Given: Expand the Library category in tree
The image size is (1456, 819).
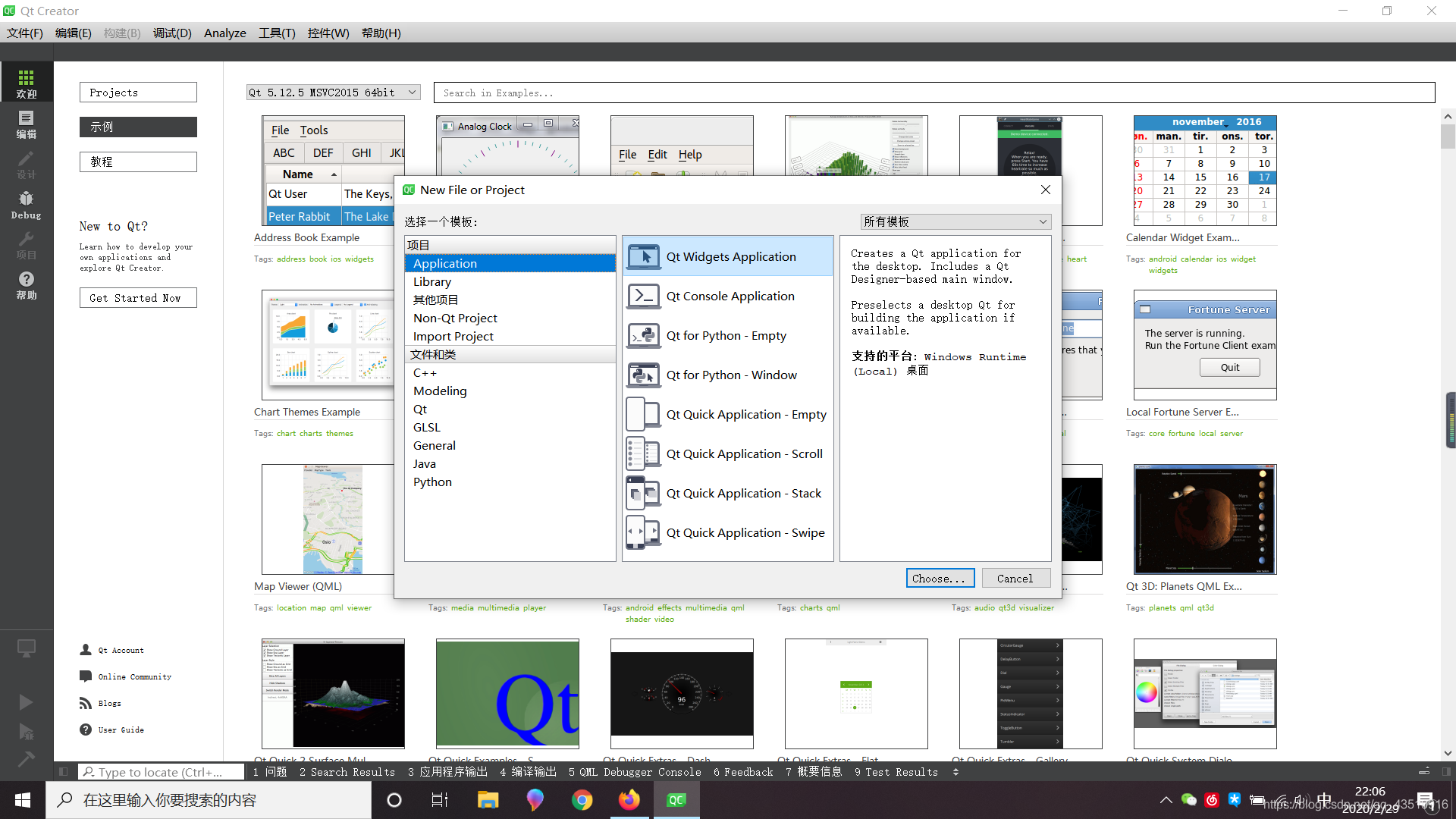Looking at the screenshot, I should click(432, 281).
